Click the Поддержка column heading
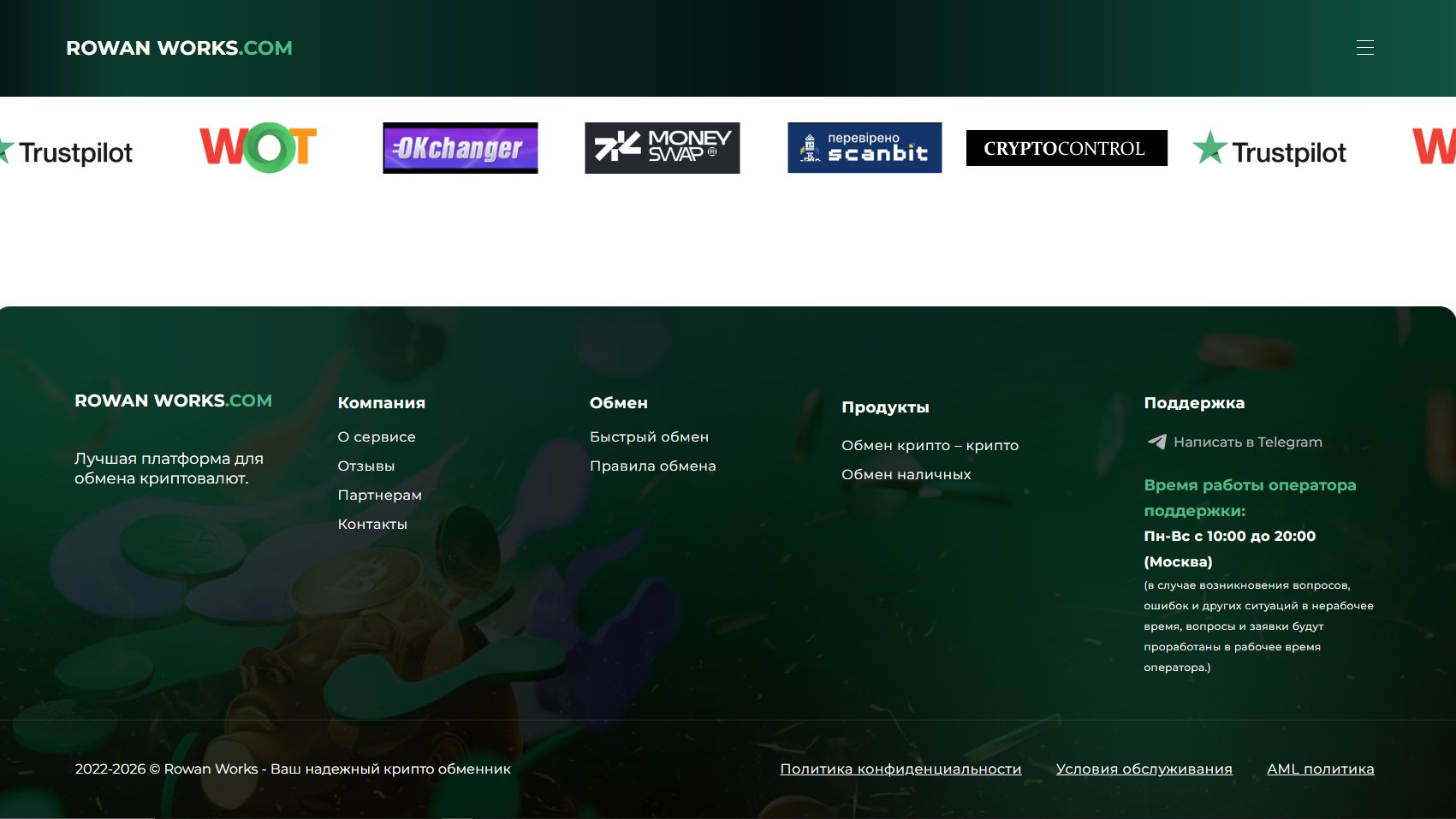 tap(1194, 403)
